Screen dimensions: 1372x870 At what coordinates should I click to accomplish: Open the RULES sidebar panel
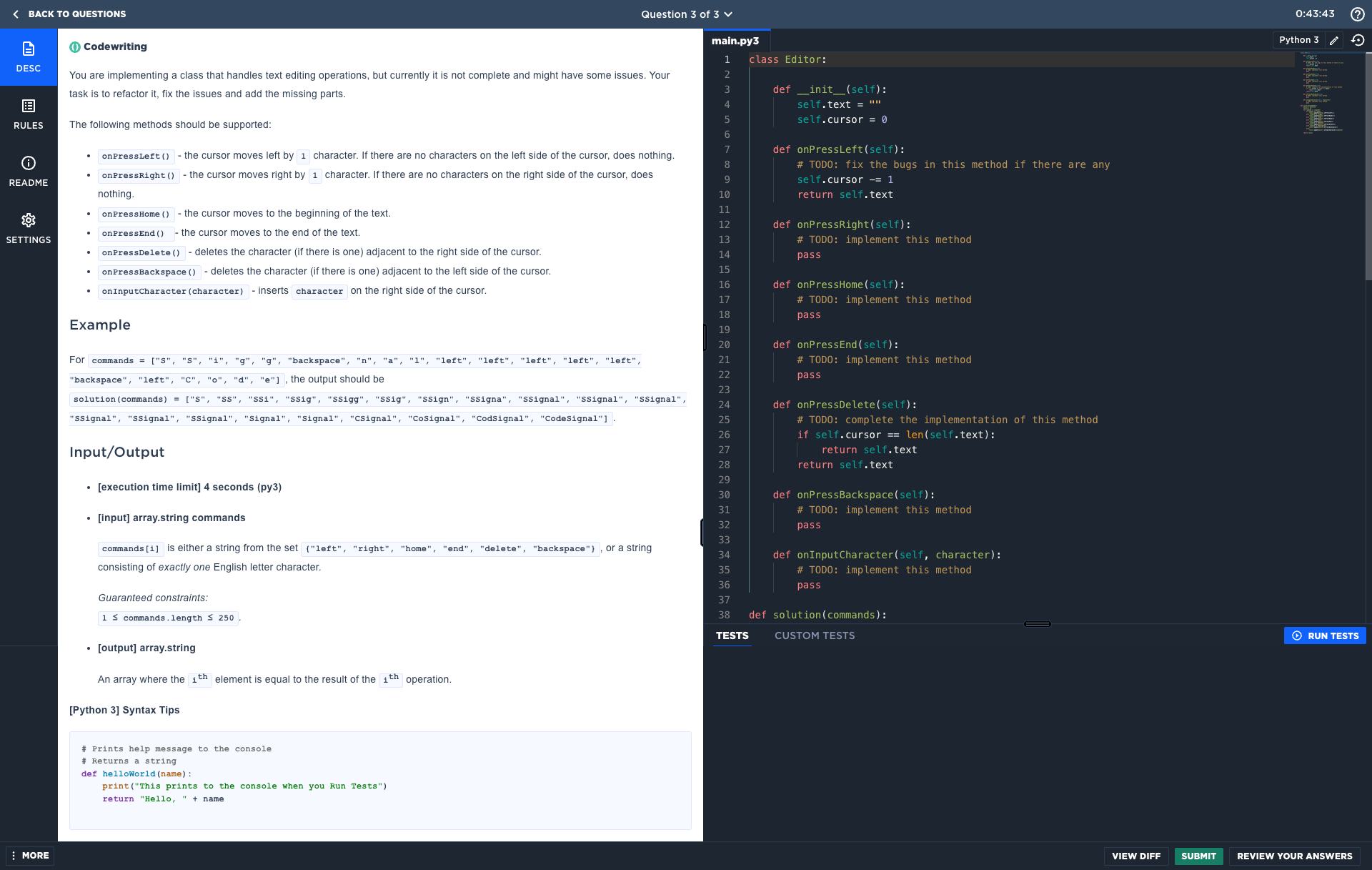point(29,114)
